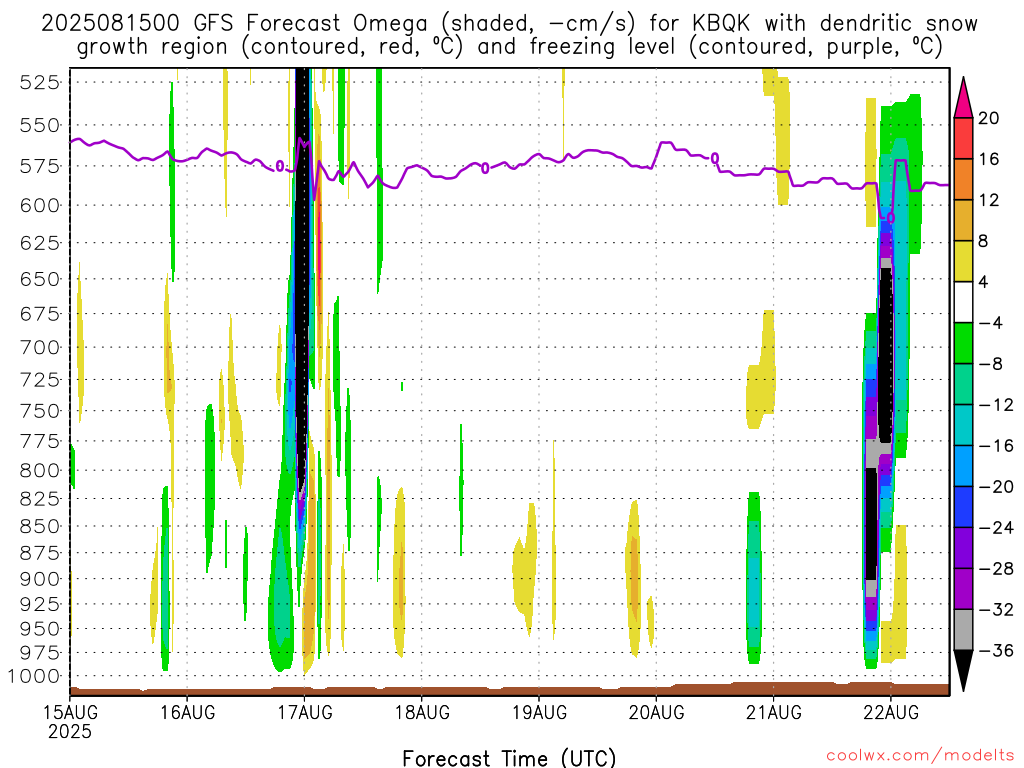Click the 21AUG time axis label

(774, 712)
